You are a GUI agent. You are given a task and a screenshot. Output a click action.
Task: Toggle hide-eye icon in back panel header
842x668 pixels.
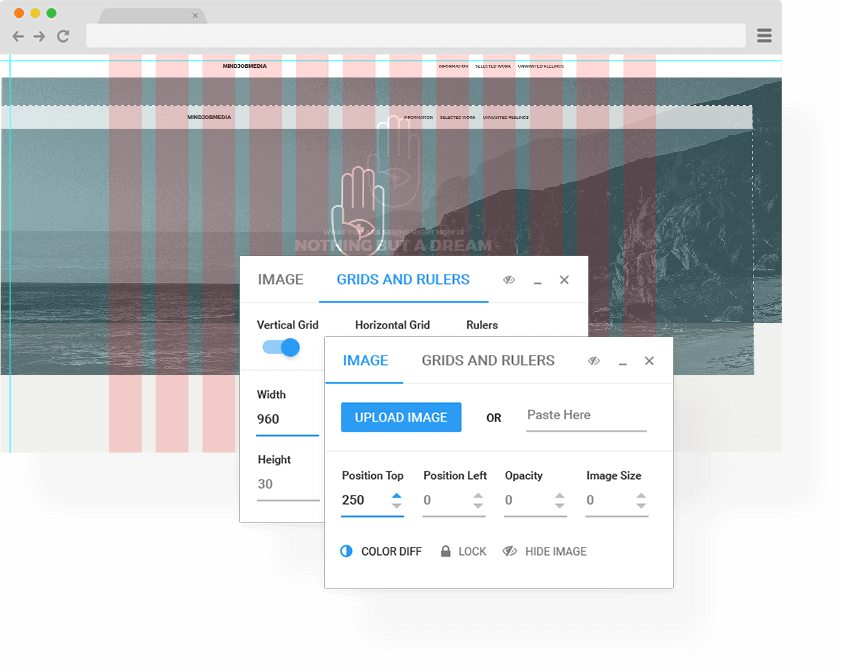[x=509, y=280]
